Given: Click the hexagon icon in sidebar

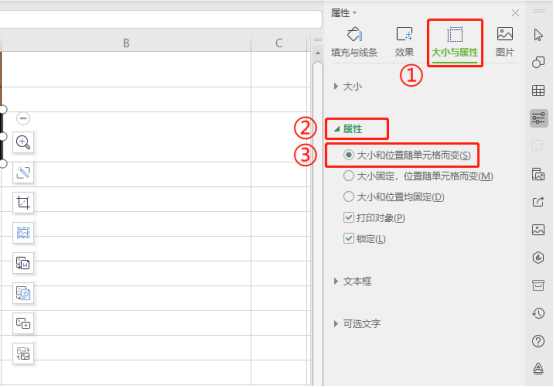Looking at the screenshot, I should 538,258.
